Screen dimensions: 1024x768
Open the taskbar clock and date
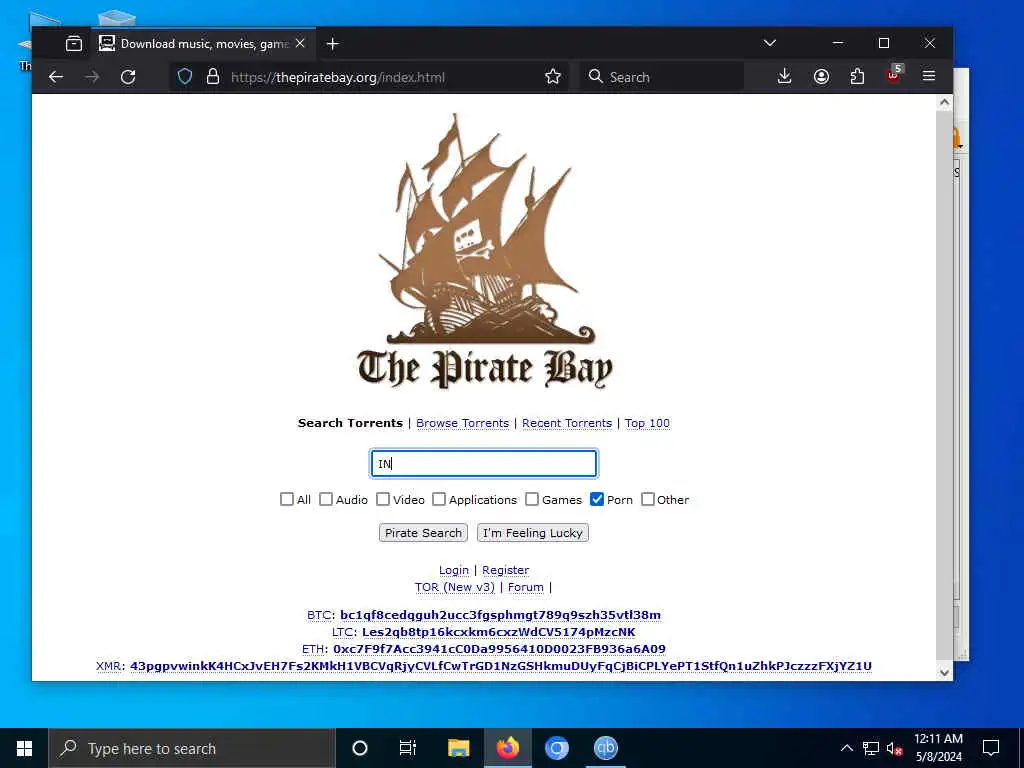point(938,748)
